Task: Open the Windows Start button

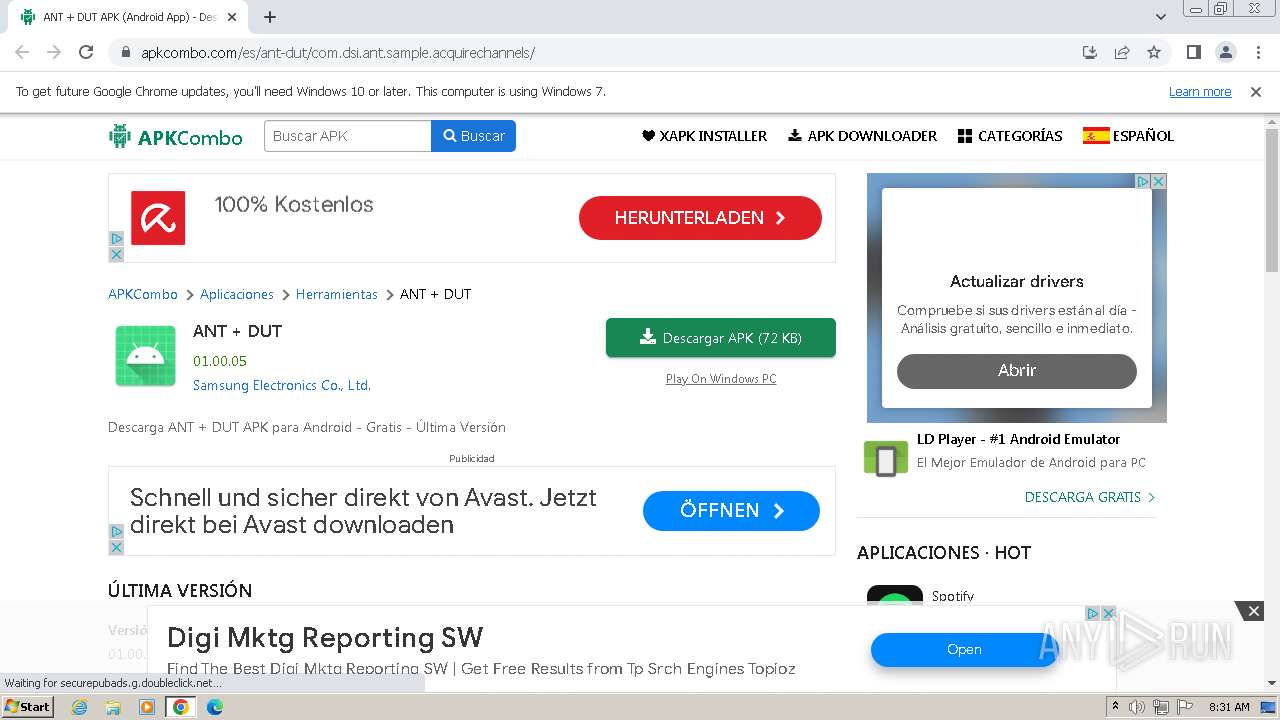Action: pyautogui.click(x=27, y=706)
